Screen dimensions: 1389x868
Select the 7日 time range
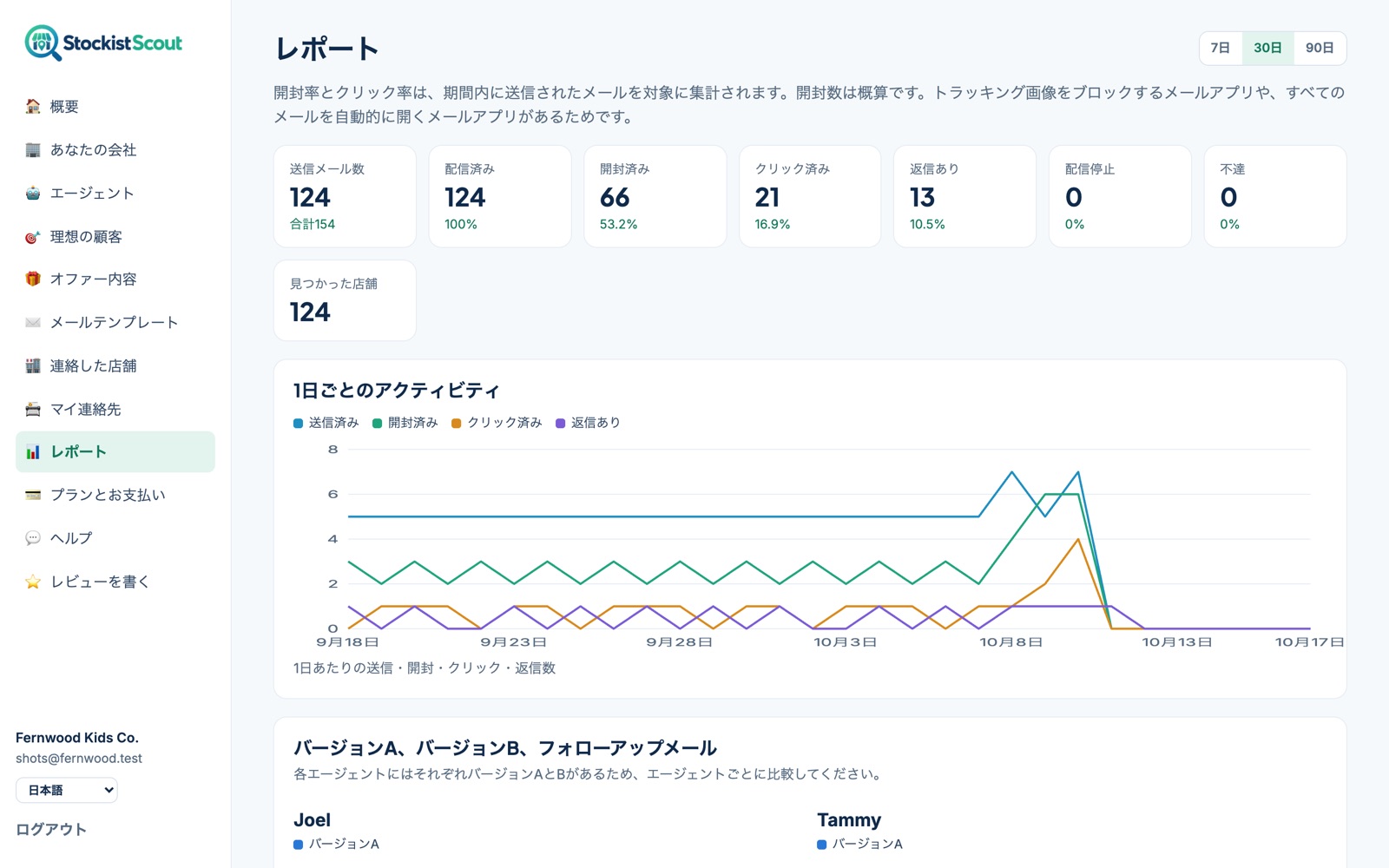click(x=1221, y=48)
